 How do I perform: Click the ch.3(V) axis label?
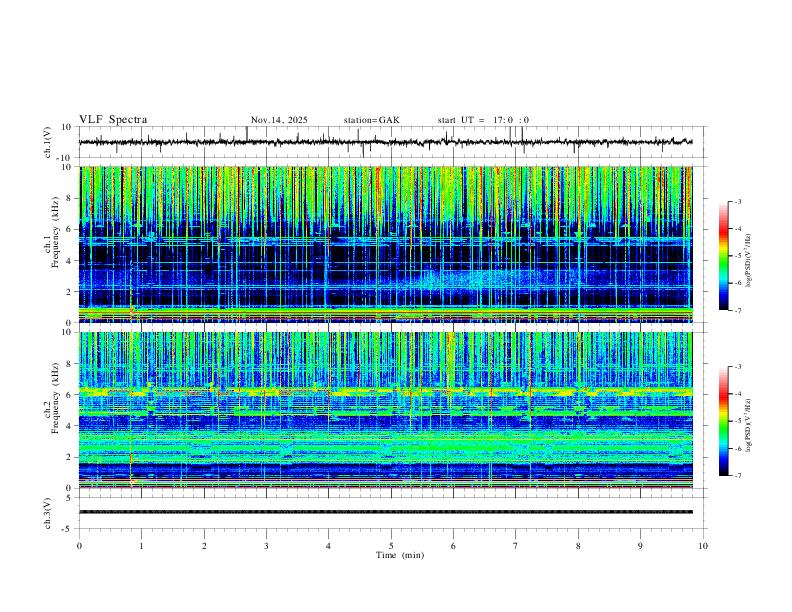point(47,513)
